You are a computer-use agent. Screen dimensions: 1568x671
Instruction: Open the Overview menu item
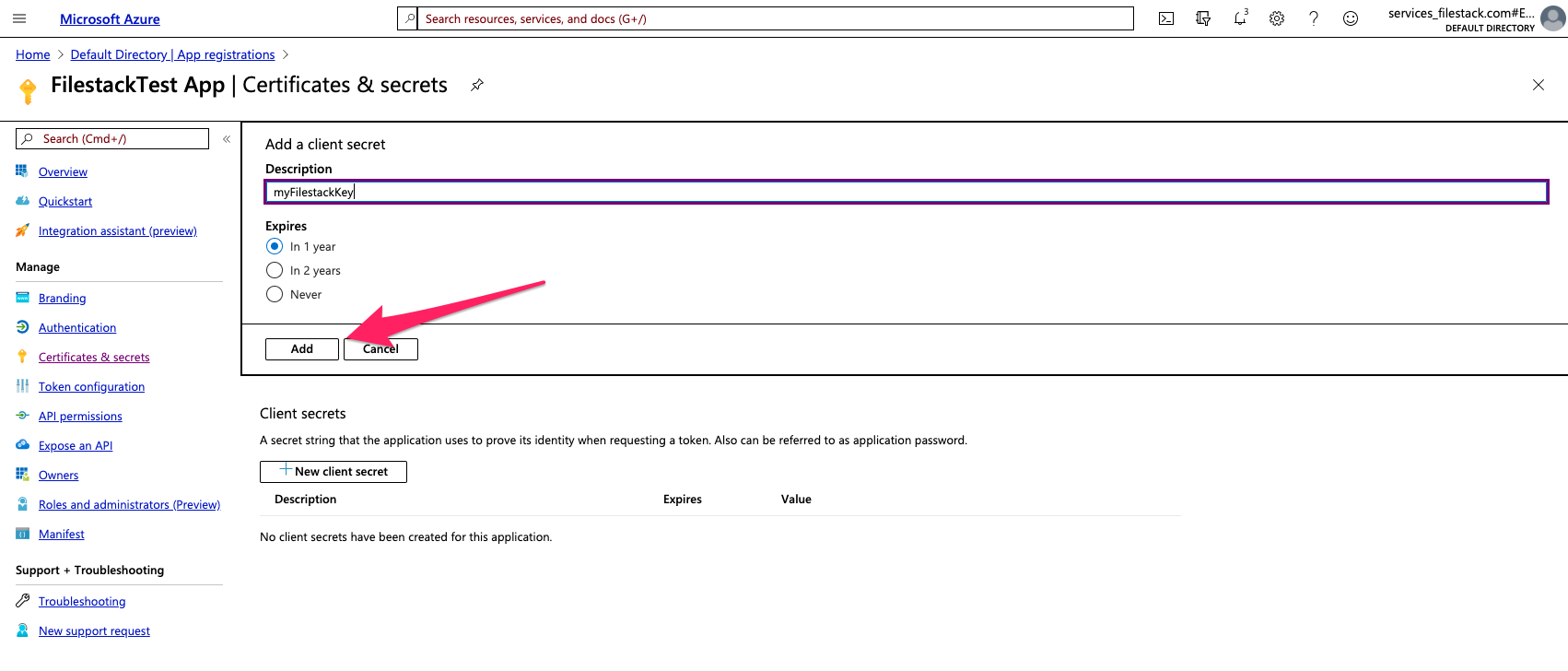coord(63,172)
